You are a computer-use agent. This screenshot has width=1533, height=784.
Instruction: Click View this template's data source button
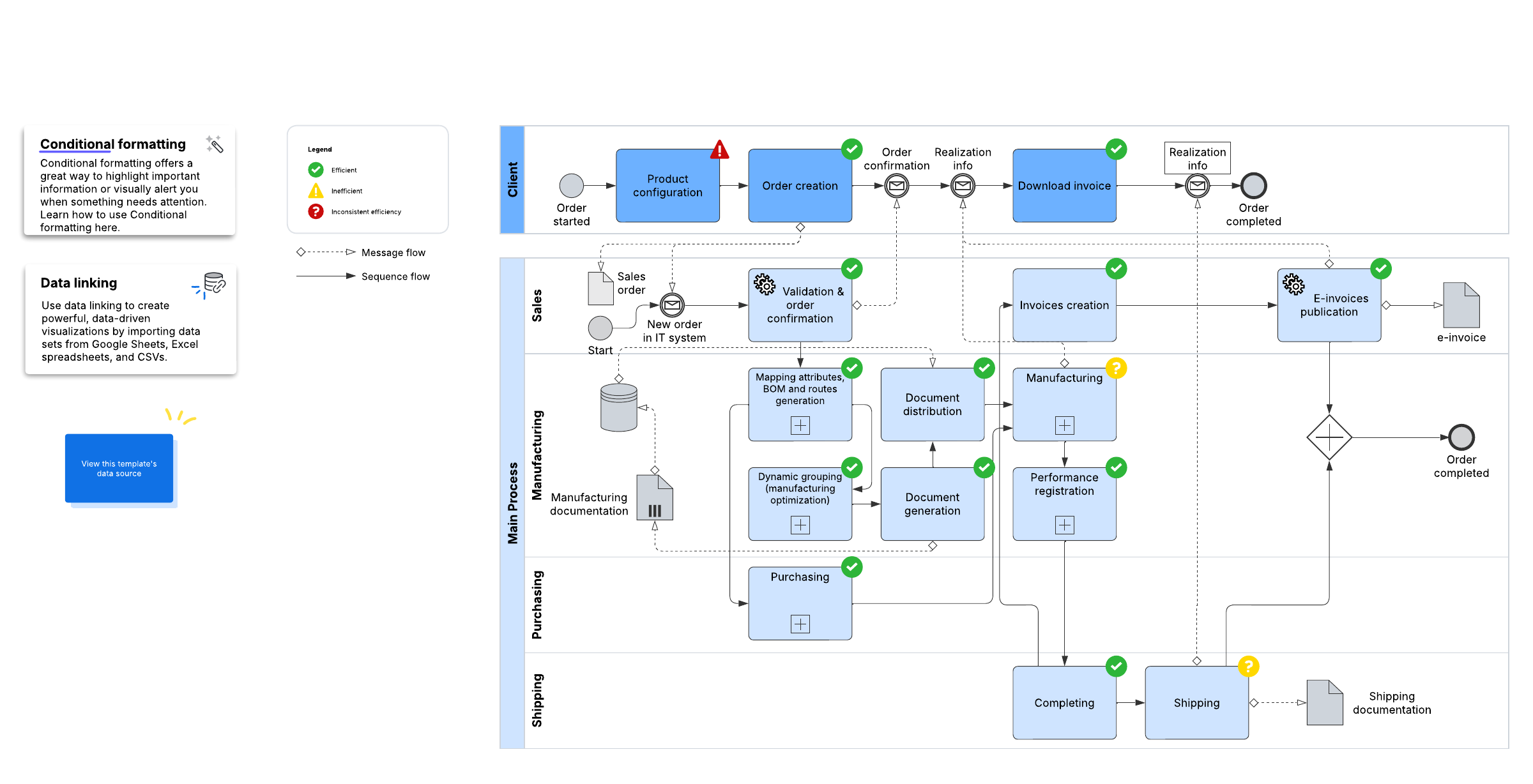(119, 469)
